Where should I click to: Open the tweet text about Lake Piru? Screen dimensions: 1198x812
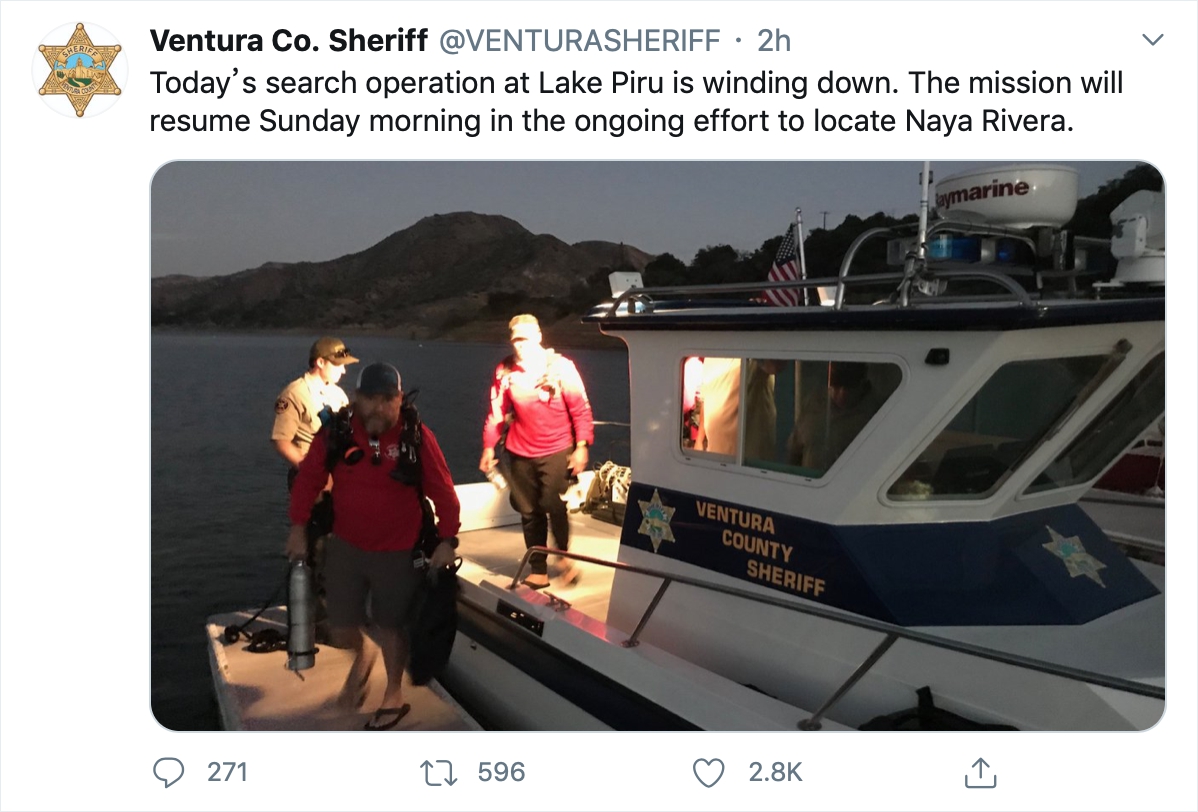coord(636,82)
